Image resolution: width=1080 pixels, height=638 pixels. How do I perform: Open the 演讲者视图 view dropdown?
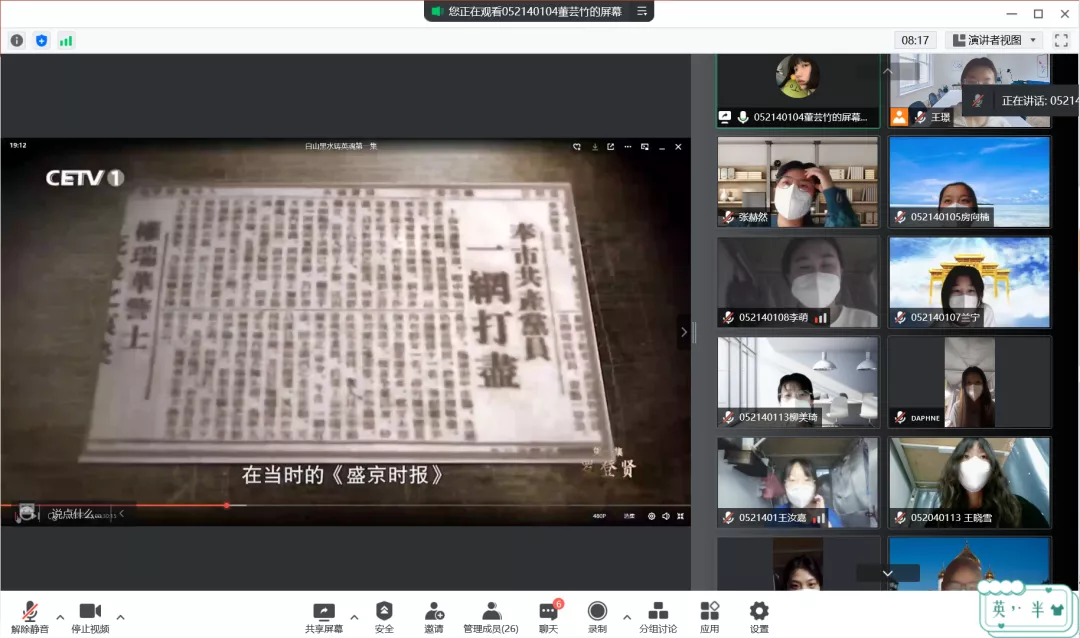[x=994, y=40]
